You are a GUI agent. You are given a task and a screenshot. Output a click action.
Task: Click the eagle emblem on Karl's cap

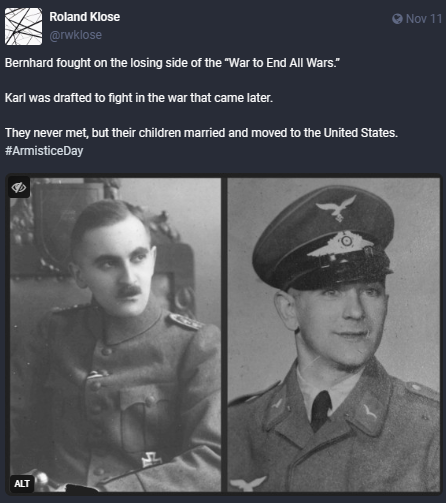(337, 206)
